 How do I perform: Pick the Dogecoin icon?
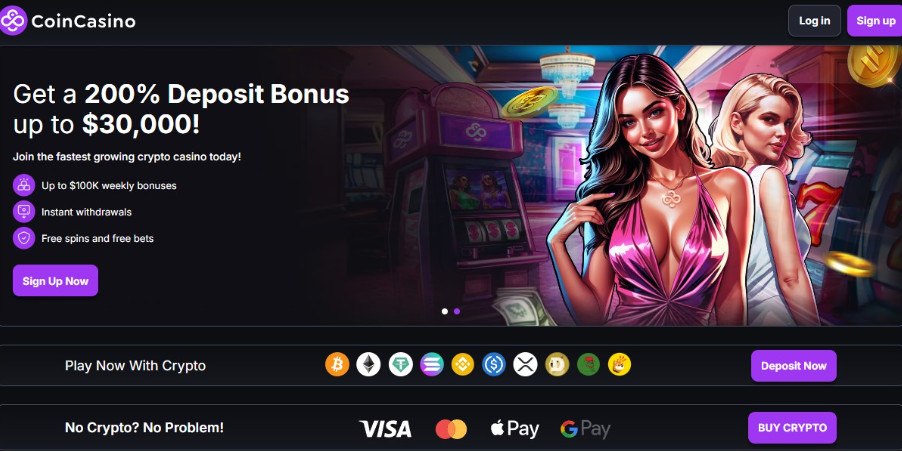click(x=557, y=365)
